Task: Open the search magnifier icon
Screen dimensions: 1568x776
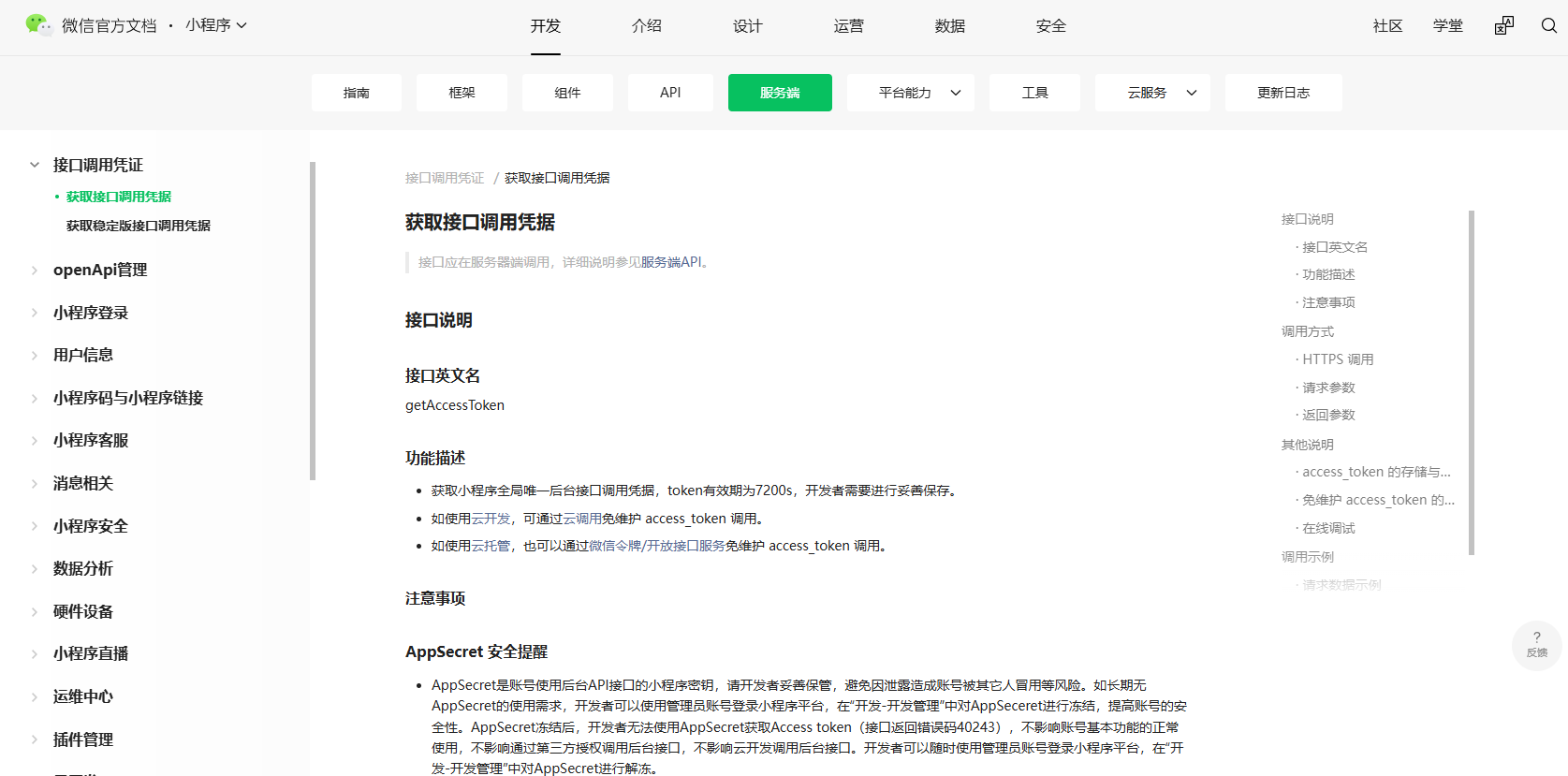Action: (1549, 25)
